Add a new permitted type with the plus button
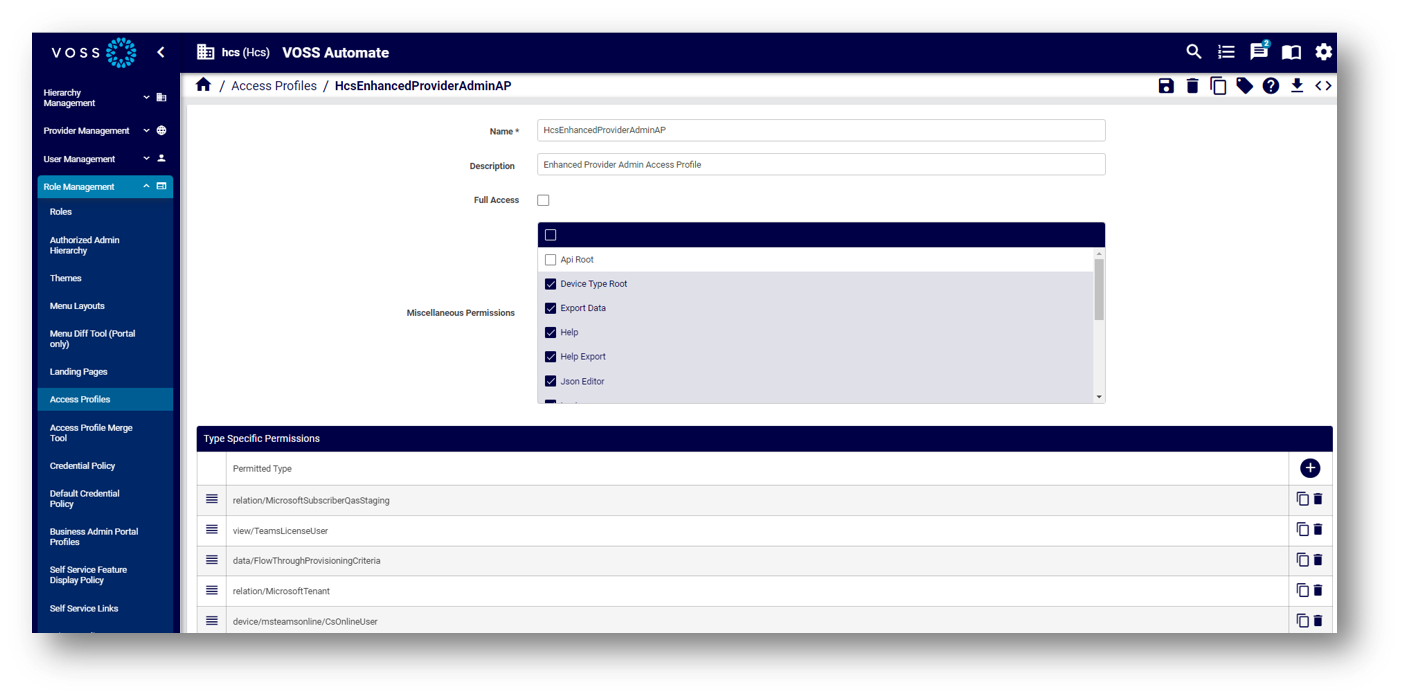The width and height of the screenshot is (1402, 698). point(1310,468)
